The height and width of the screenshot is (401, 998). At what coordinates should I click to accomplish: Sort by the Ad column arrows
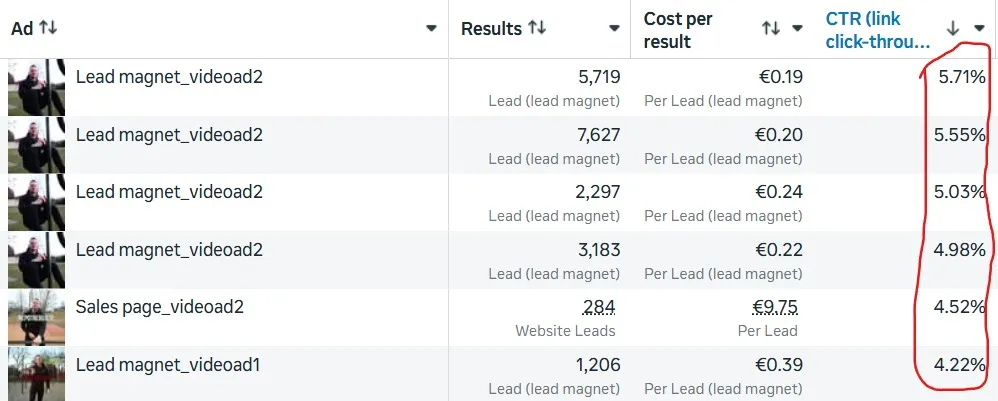click(x=48, y=27)
